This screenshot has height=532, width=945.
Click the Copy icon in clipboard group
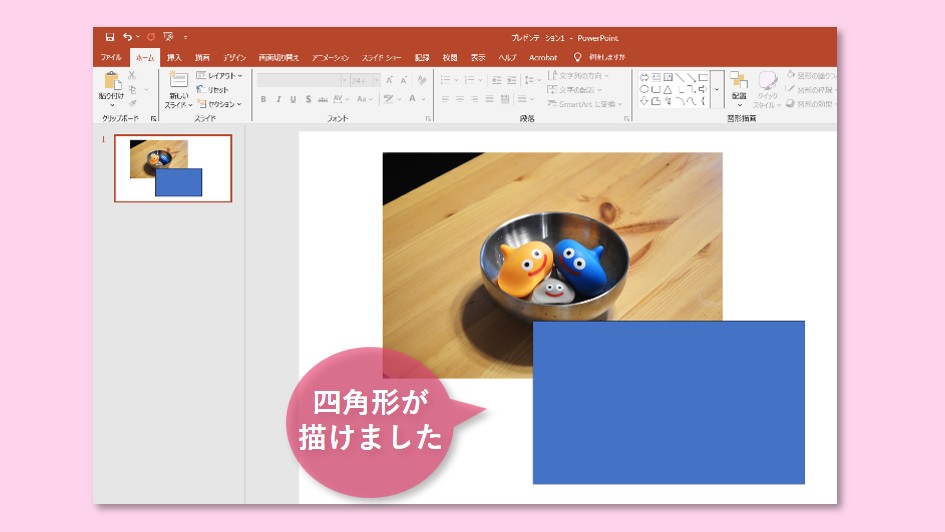click(x=133, y=90)
